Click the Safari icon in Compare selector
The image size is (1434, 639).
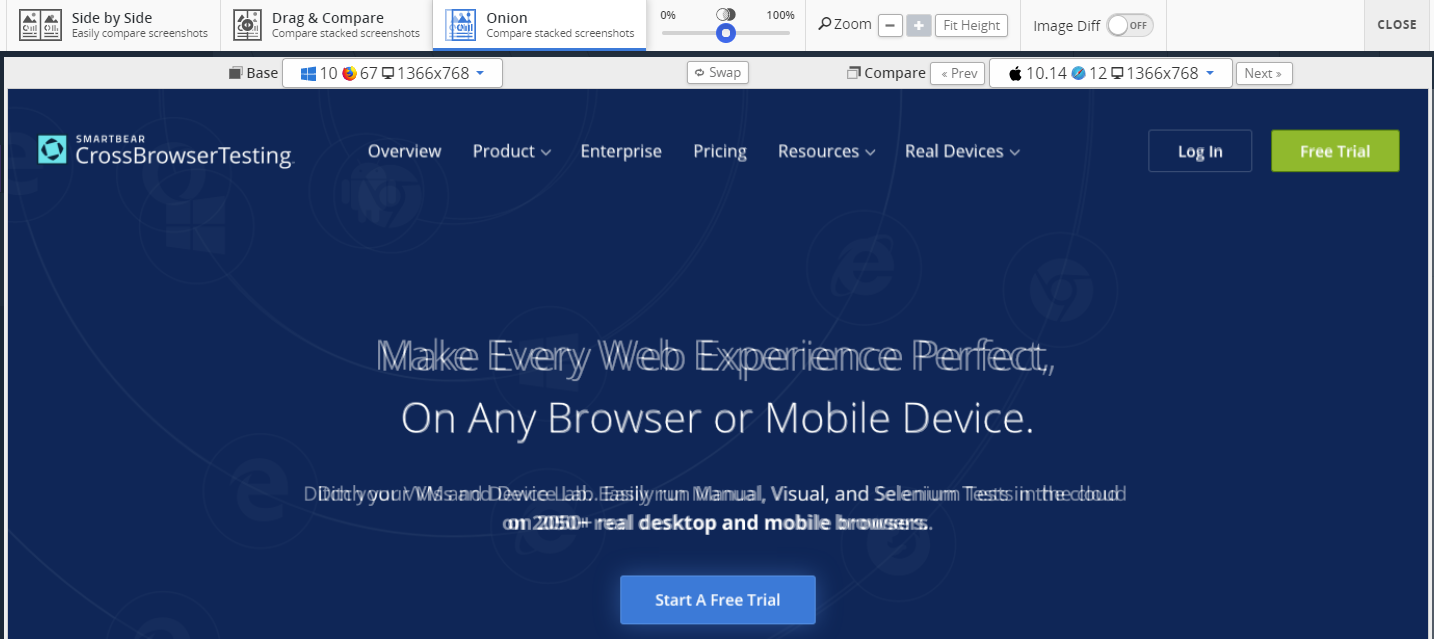pos(1078,73)
